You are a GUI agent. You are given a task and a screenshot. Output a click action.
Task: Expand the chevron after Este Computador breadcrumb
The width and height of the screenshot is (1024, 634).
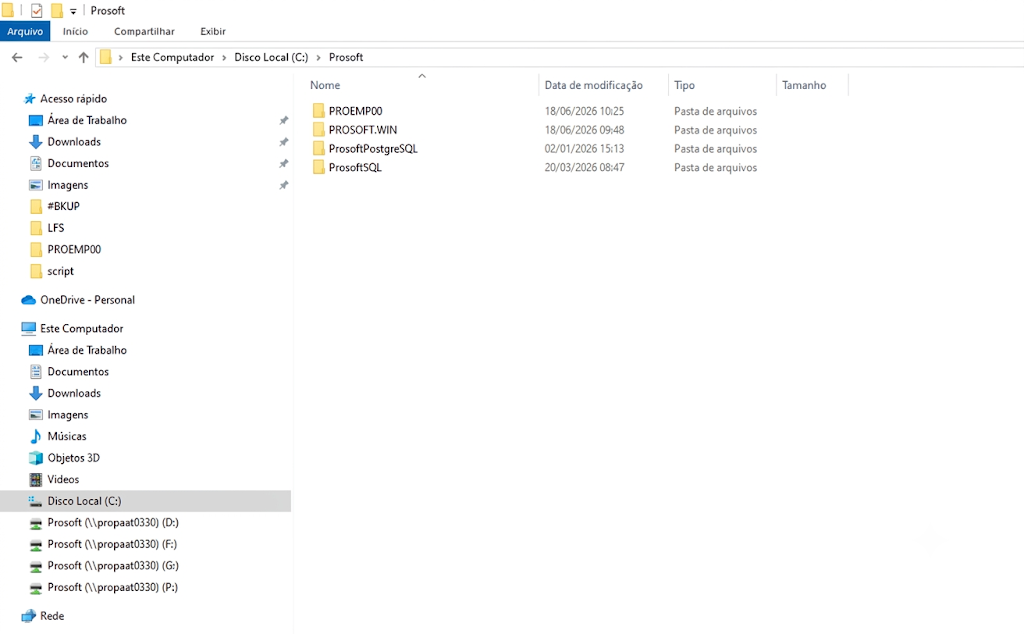tap(224, 57)
